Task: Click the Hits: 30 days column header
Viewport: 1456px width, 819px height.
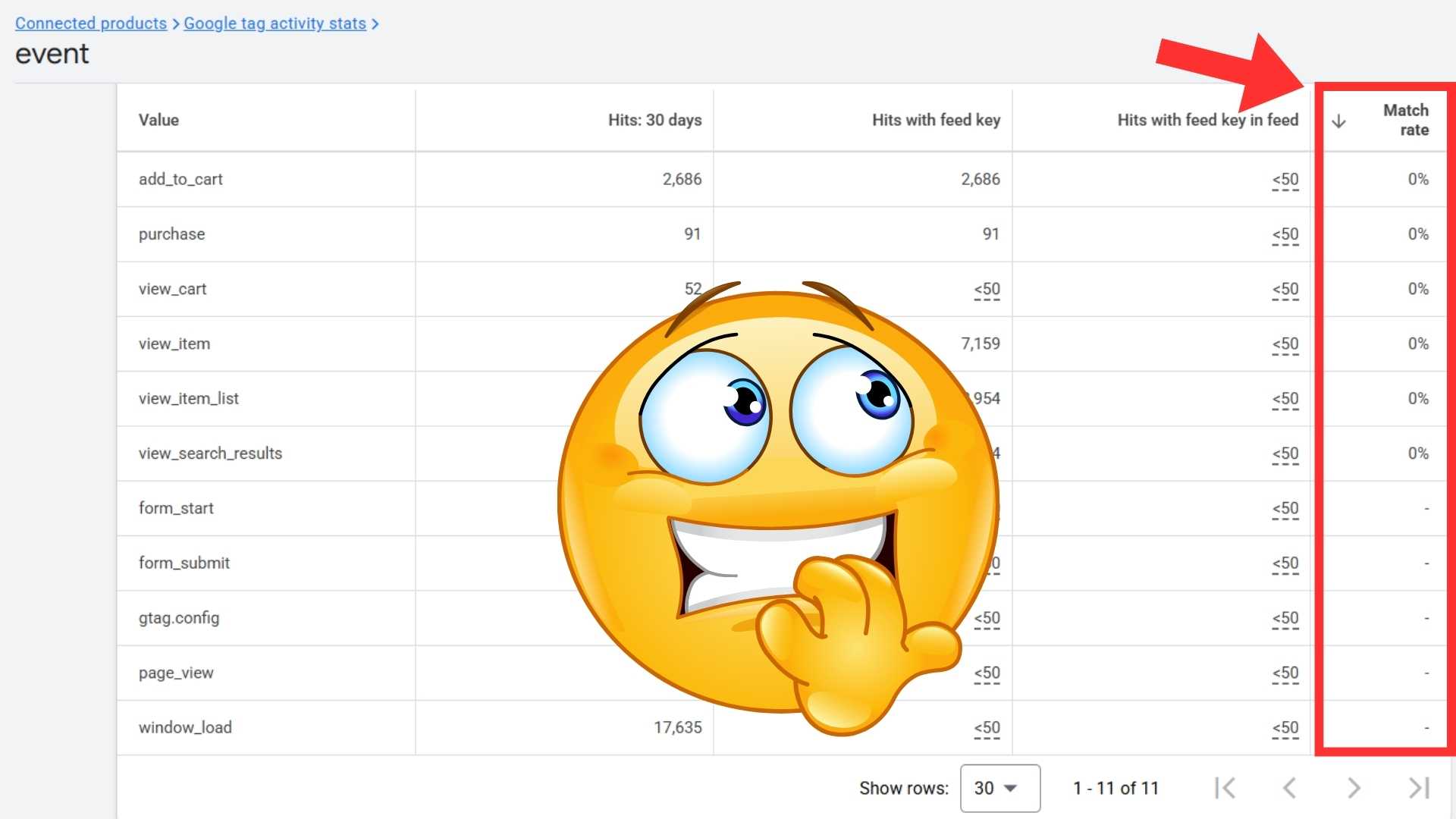Action: (x=654, y=120)
